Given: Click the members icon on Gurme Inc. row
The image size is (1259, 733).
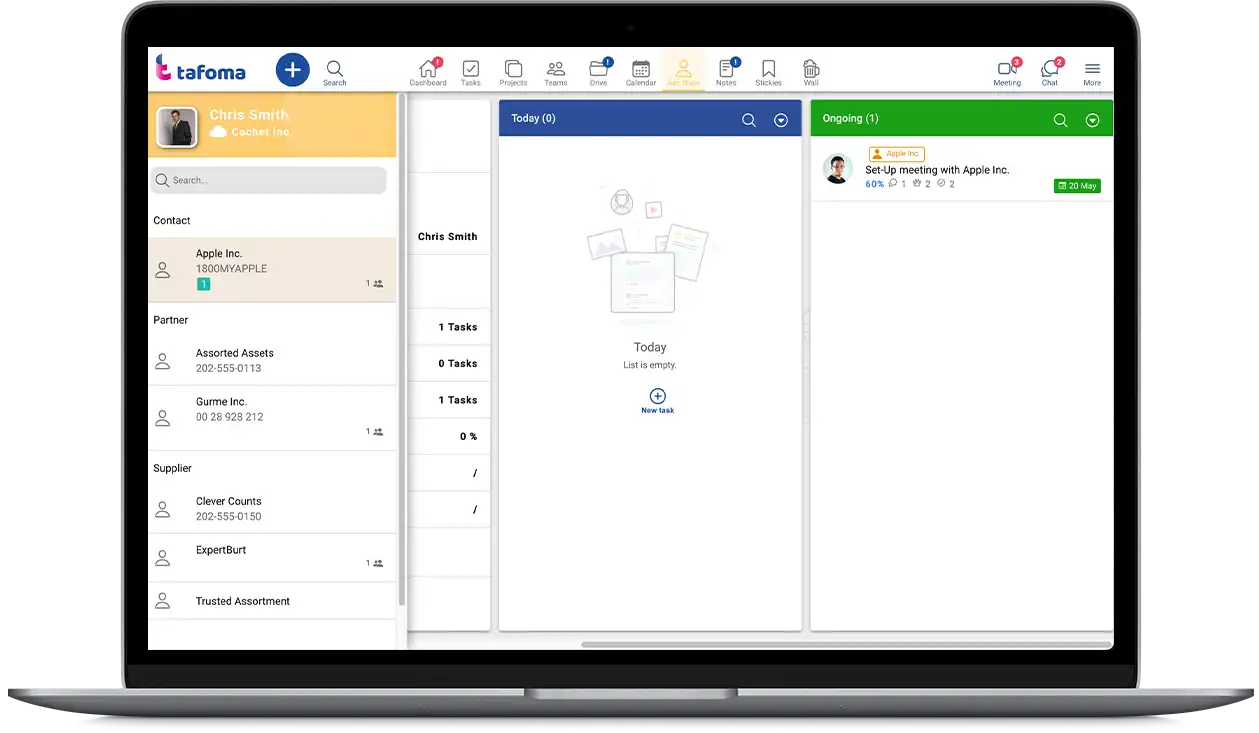Looking at the screenshot, I should pyautogui.click(x=378, y=432).
